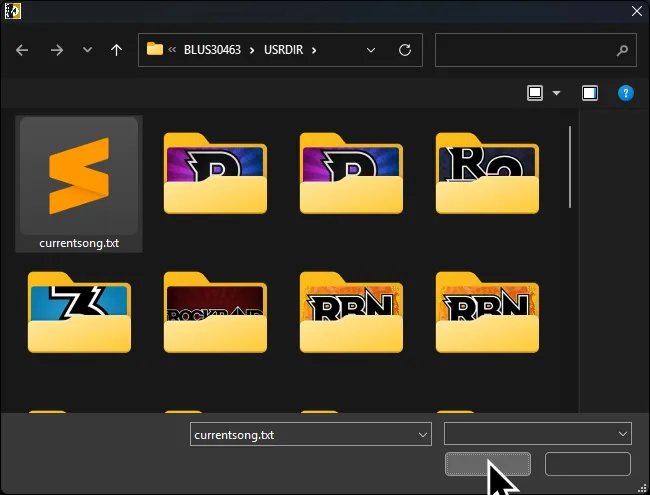
Task: Show hidden path segments via double chevron
Action: (x=172, y=50)
